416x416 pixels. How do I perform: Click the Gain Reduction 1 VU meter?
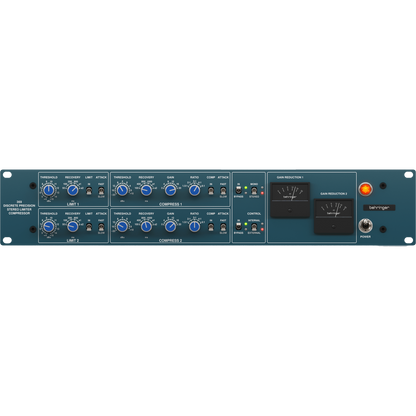point(290,200)
